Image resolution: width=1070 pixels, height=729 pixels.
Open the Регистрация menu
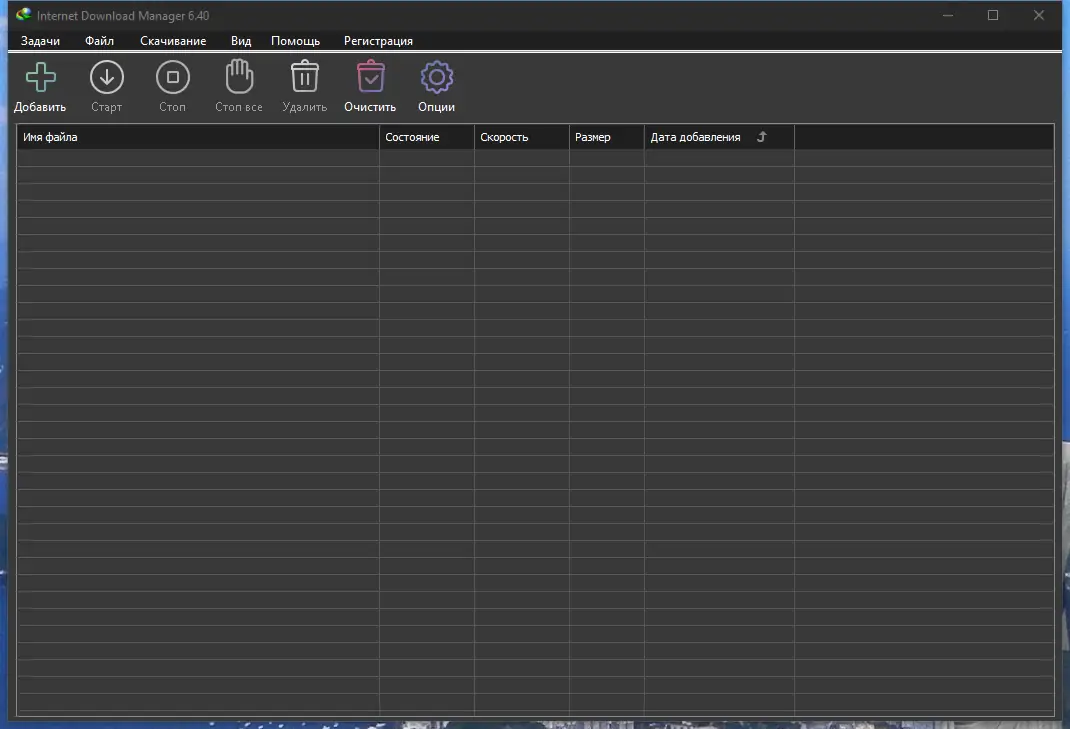(x=378, y=41)
